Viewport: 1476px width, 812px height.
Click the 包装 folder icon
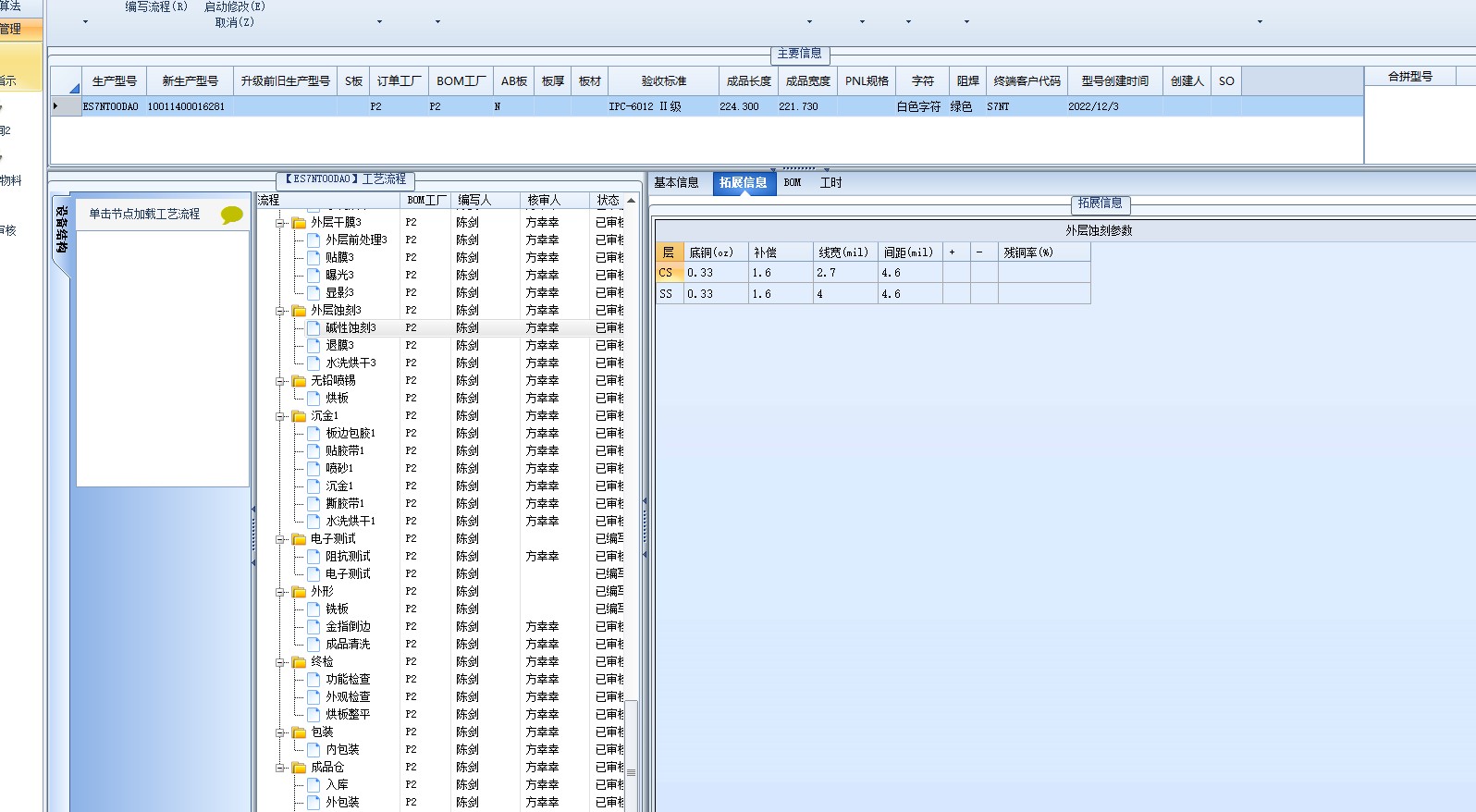click(299, 732)
